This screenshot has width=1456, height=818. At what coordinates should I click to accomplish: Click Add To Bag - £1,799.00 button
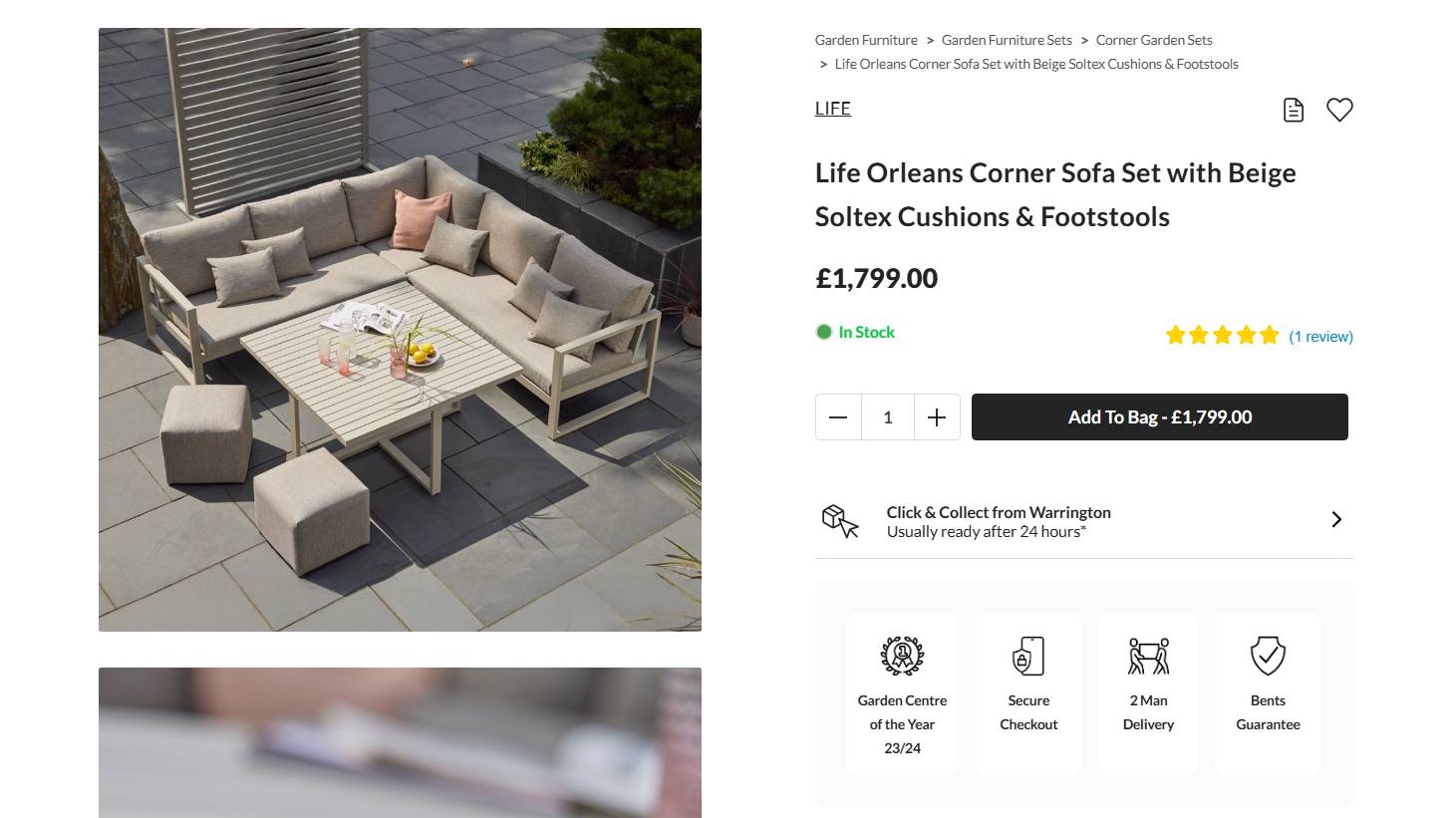[x=1160, y=417]
